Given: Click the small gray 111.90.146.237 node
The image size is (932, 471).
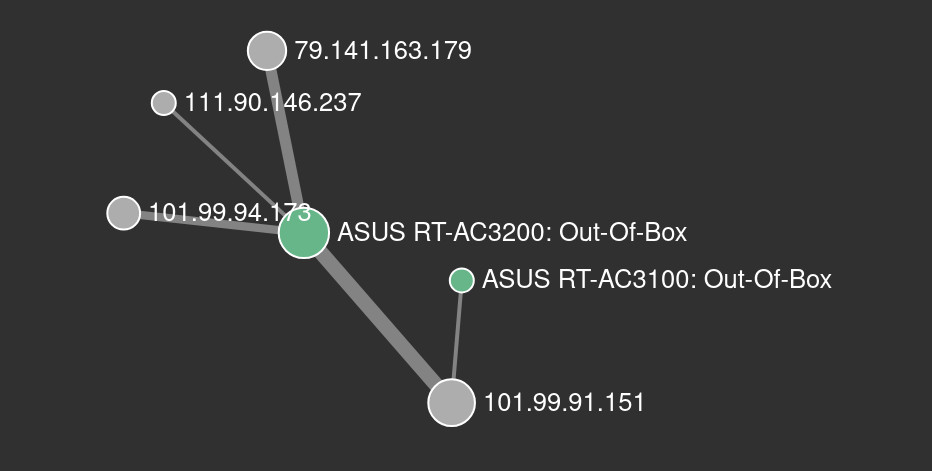Looking at the screenshot, I should 164,103.
